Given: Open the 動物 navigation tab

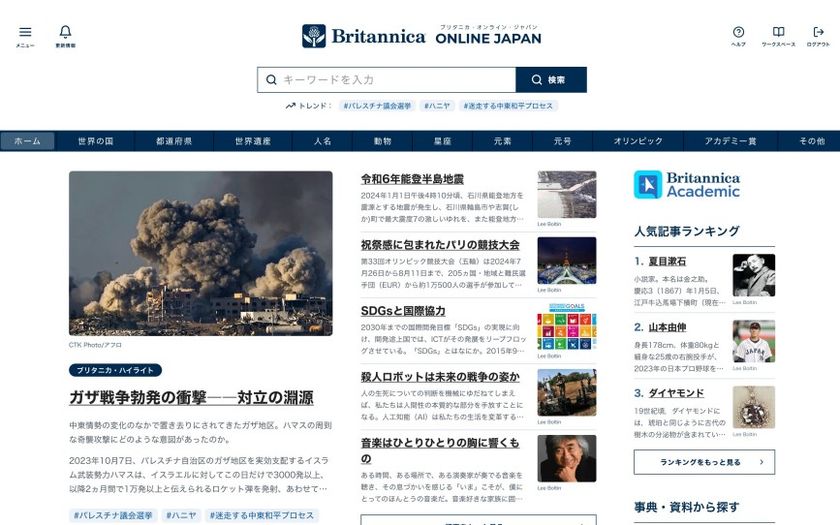Looking at the screenshot, I should [382, 141].
